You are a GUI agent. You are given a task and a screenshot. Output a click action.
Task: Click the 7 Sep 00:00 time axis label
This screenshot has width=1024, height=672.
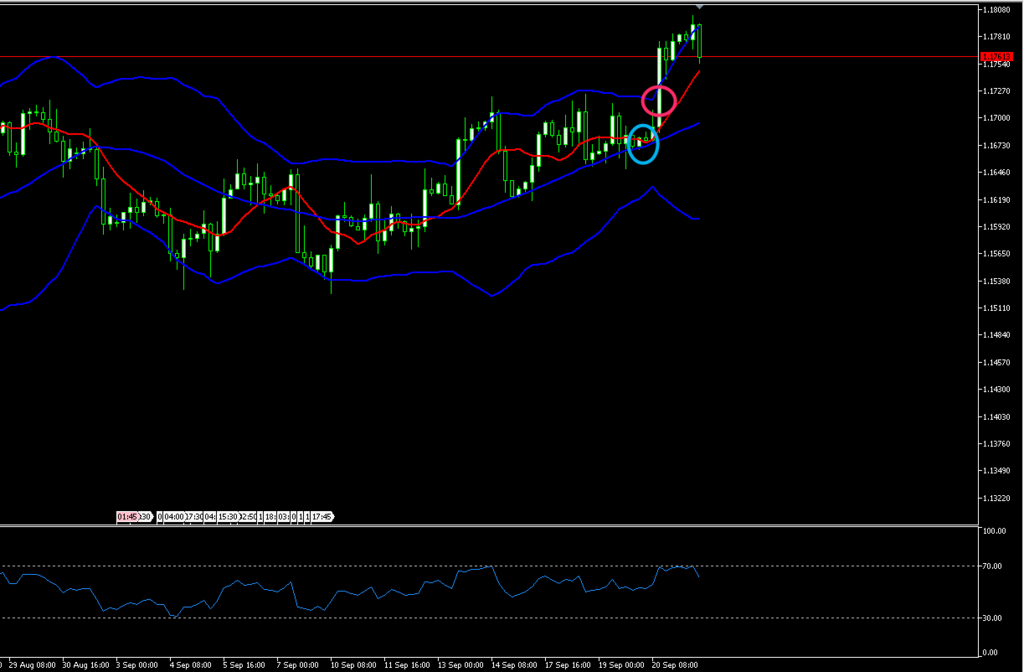pos(298,665)
